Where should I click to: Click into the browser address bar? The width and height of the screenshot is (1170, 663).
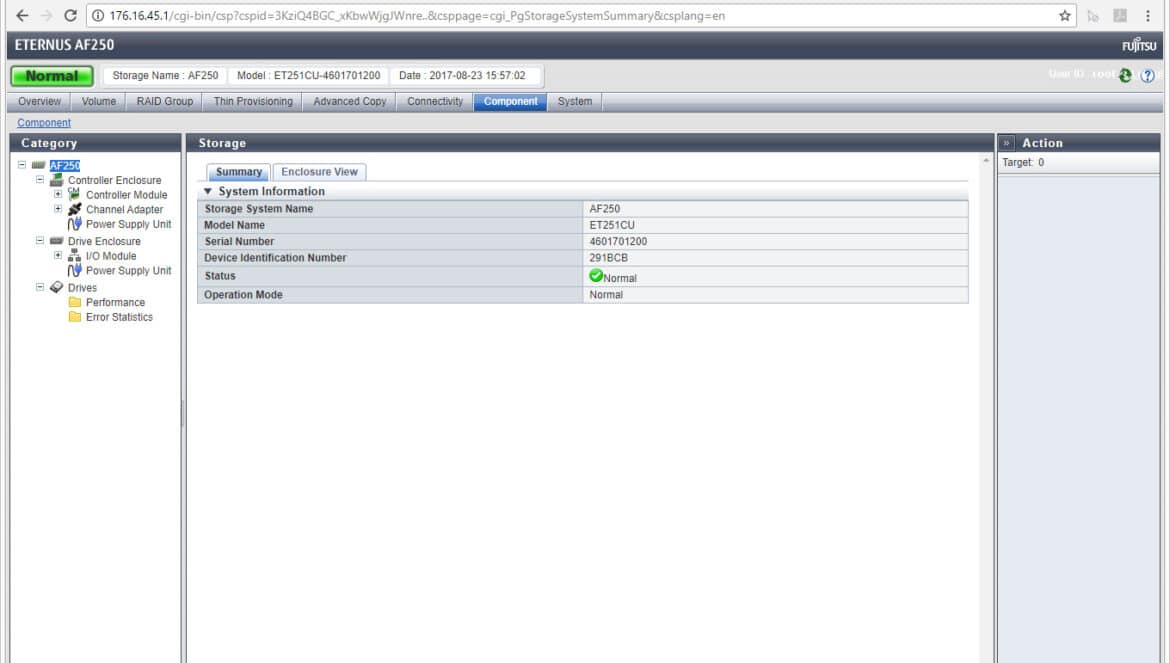[582, 16]
